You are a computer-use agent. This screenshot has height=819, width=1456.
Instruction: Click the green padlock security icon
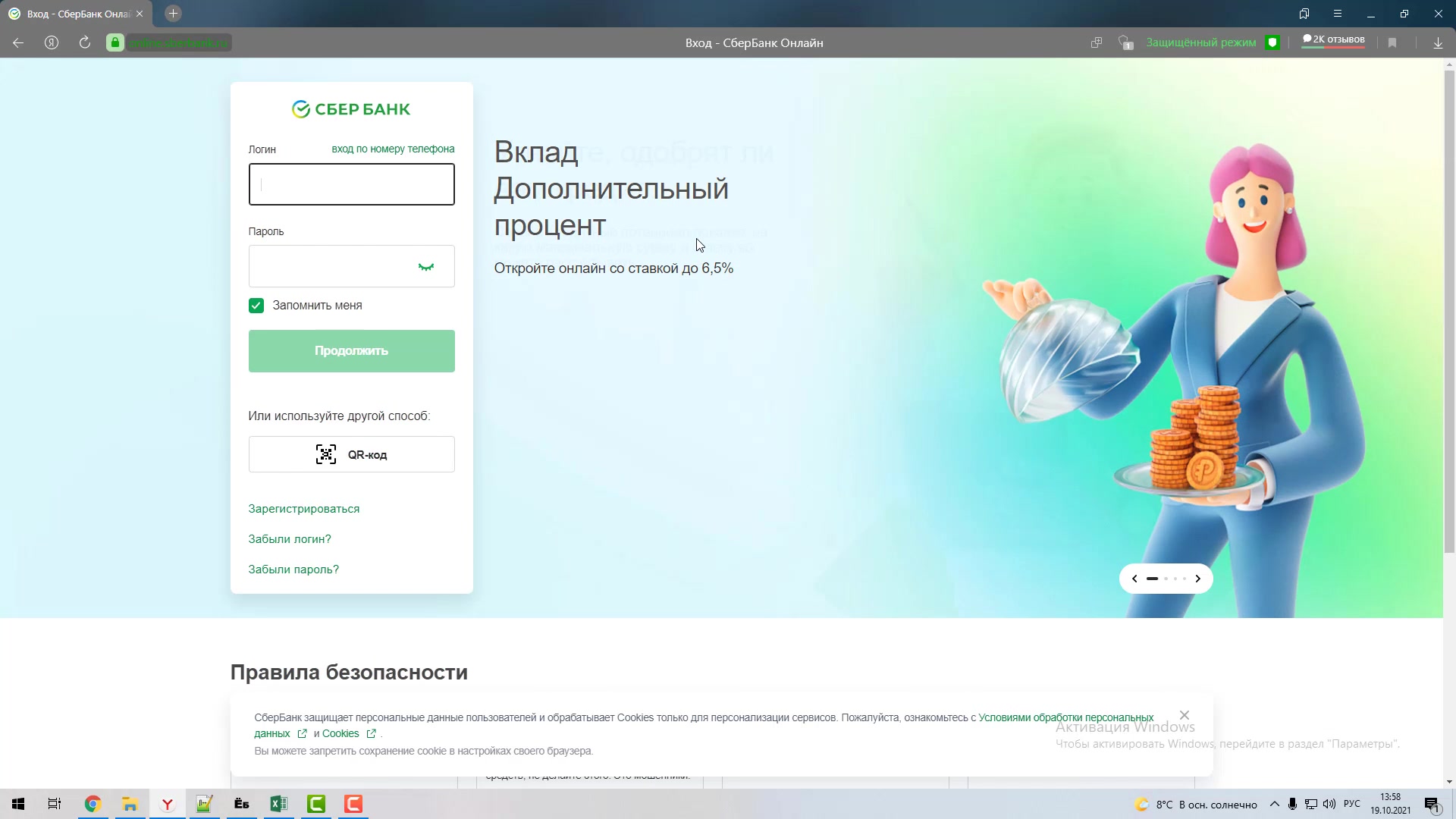click(x=115, y=42)
